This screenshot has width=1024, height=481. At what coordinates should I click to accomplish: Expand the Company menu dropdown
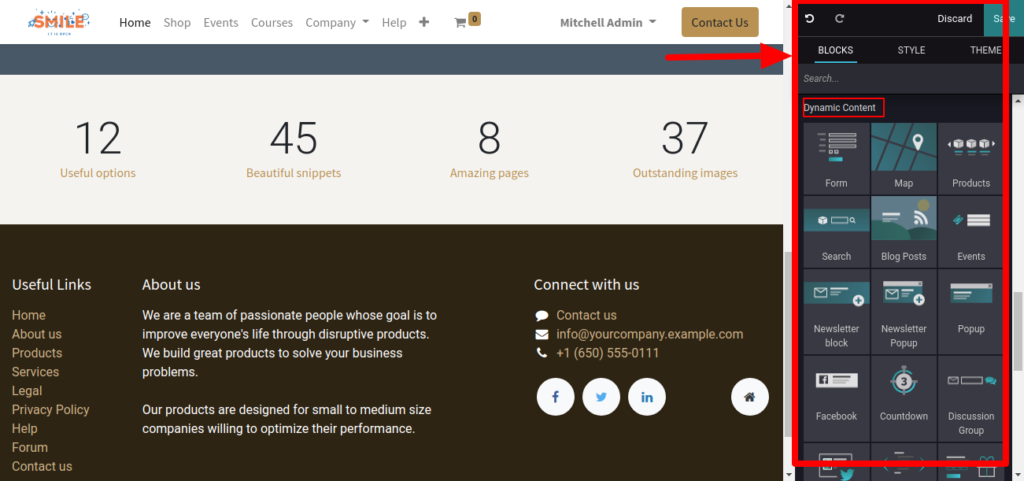coord(337,22)
